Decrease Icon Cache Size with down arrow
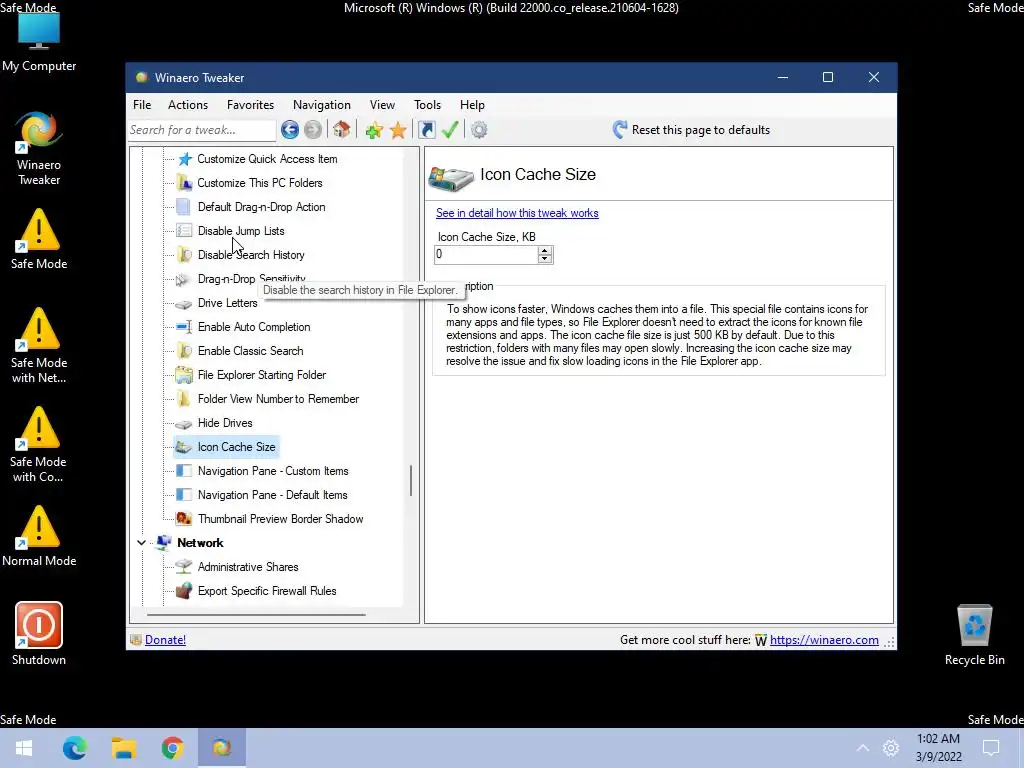Image resolution: width=1024 pixels, height=768 pixels. 545,259
